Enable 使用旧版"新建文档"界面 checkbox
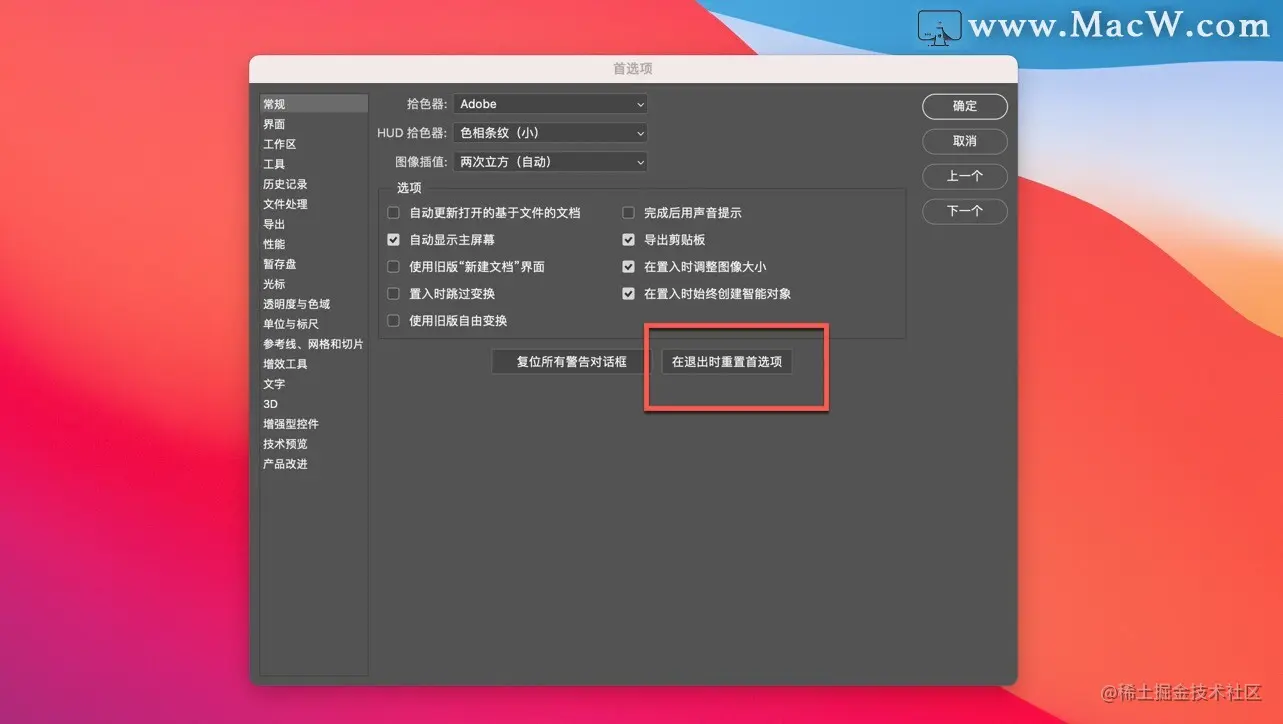 (393, 267)
